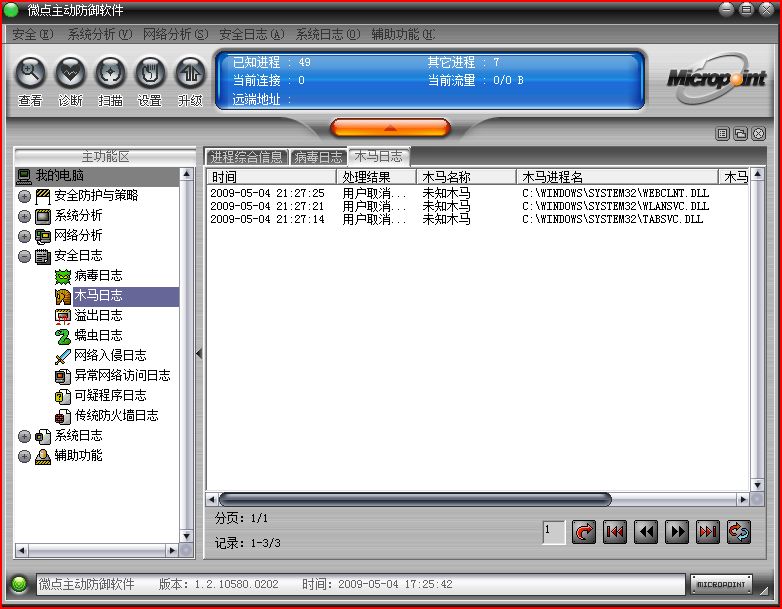Open the 系统日志 (O) menu
782x609 pixels.
point(328,34)
